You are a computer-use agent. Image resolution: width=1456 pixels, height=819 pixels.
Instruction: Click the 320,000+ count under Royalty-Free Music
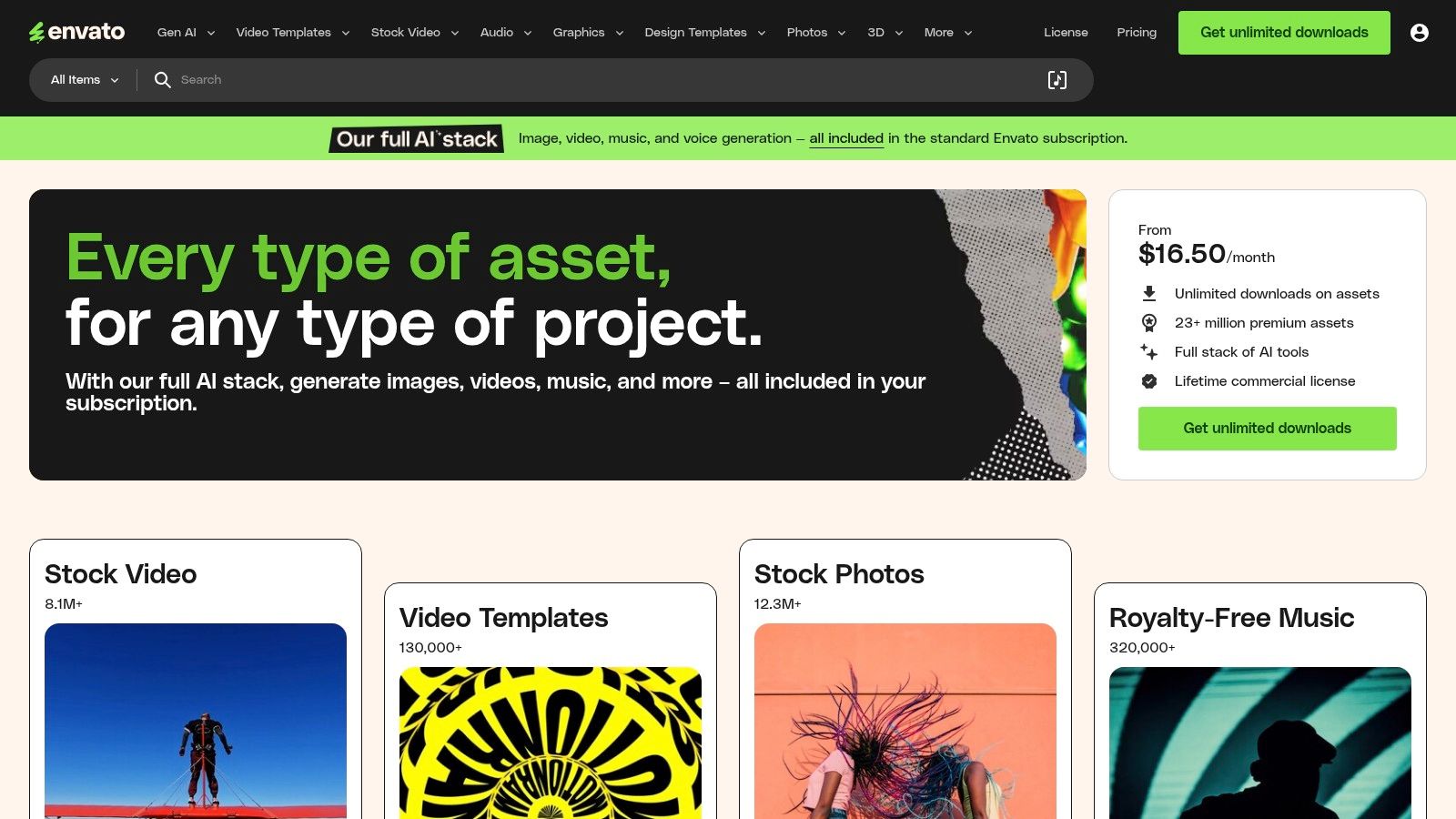1142,648
